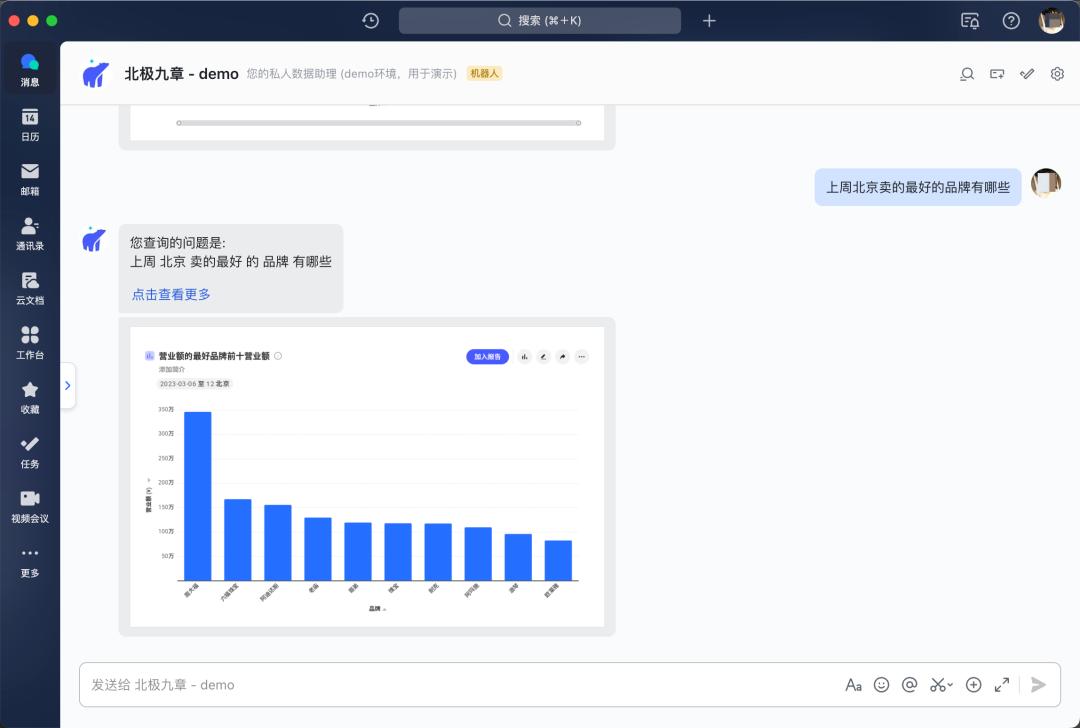Click the 点击查看更多 link
This screenshot has width=1080, height=728.
coord(171,294)
